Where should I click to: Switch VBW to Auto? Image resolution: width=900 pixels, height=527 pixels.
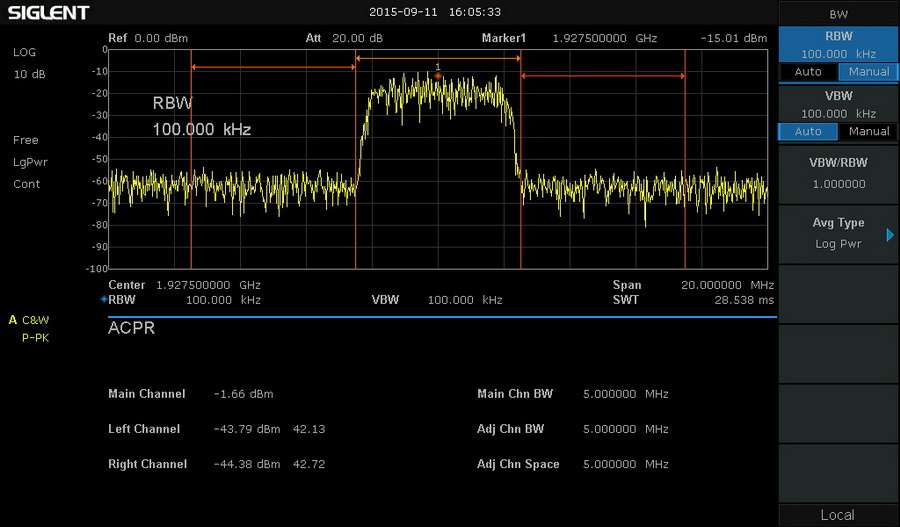click(808, 132)
